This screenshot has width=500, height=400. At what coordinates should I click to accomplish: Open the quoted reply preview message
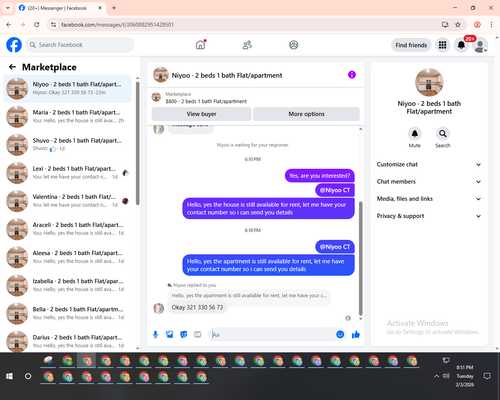[x=249, y=296]
